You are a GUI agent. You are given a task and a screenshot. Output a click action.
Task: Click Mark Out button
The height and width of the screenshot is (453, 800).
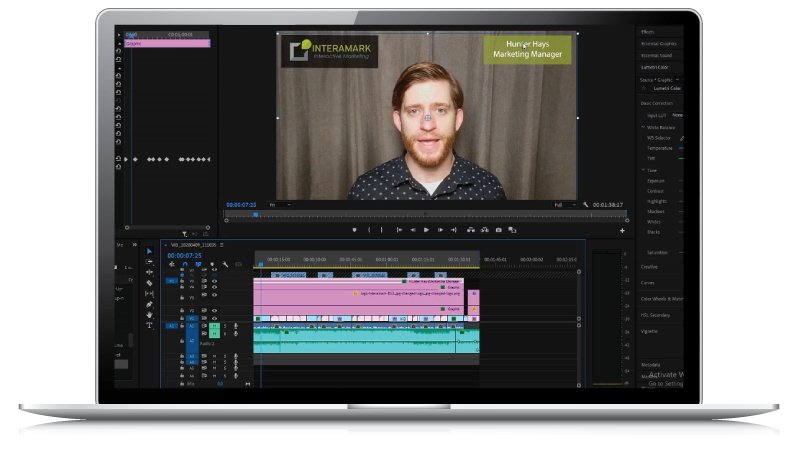click(x=382, y=230)
